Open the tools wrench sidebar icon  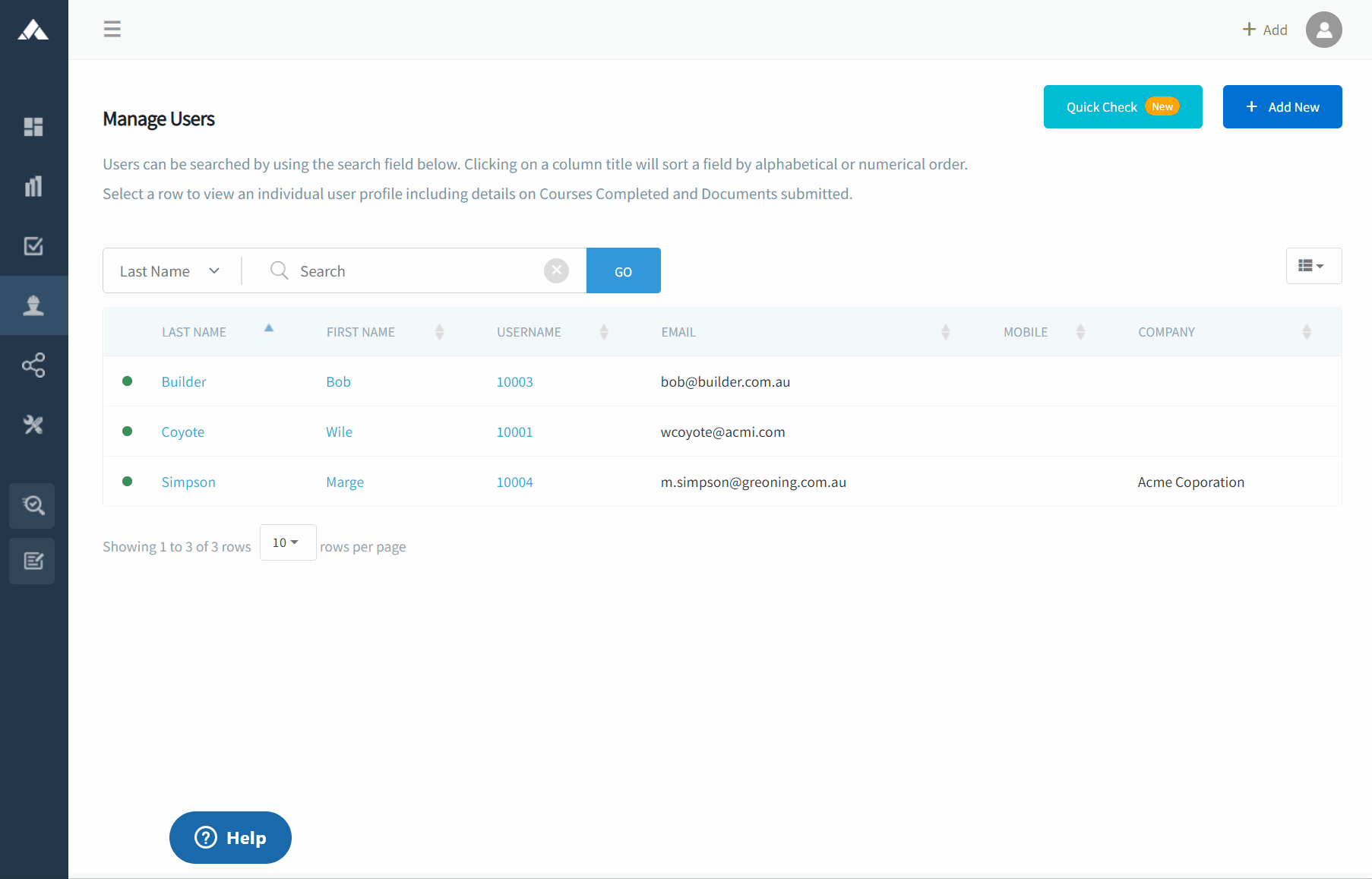pyautogui.click(x=33, y=425)
